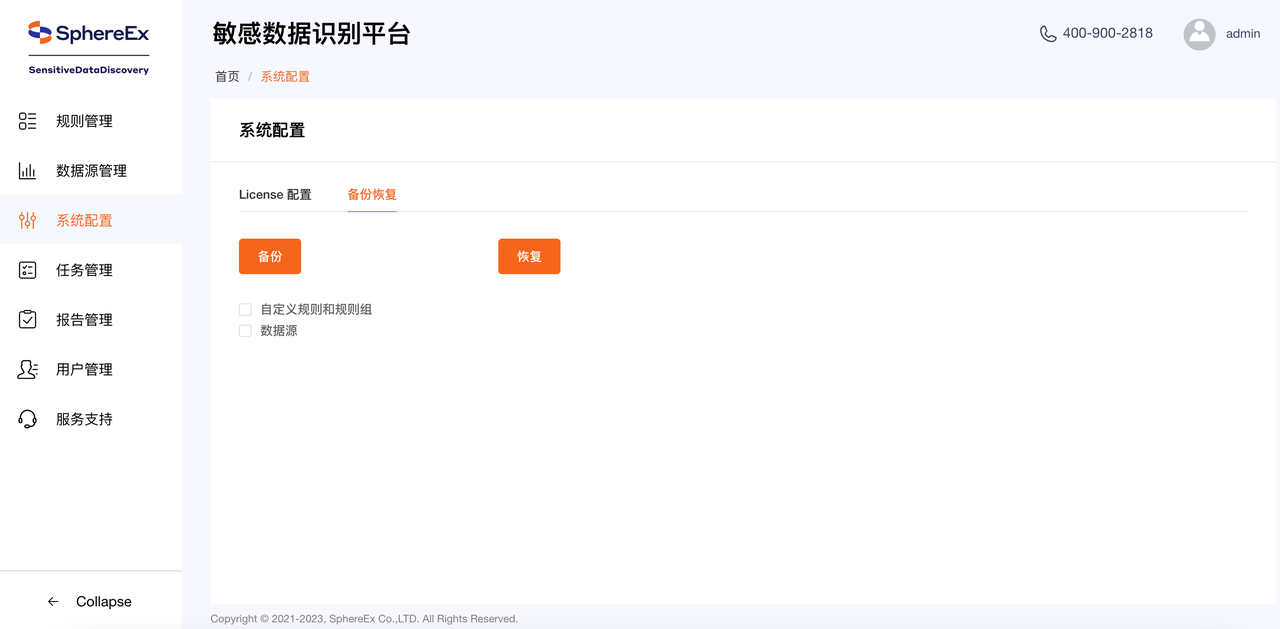Check the 自定义规则和规则组 checkbox
Image resolution: width=1280 pixels, height=629 pixels.
click(245, 309)
